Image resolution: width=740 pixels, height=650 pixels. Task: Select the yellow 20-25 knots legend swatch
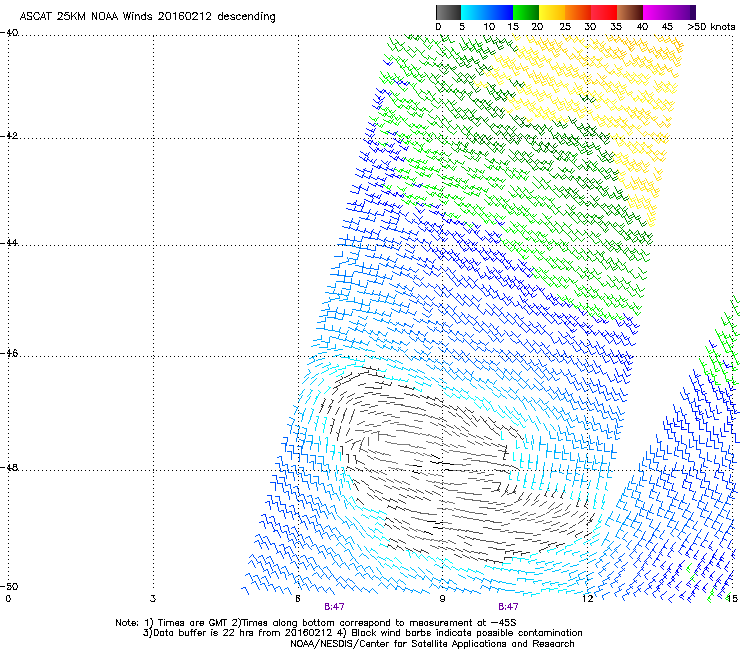point(552,12)
